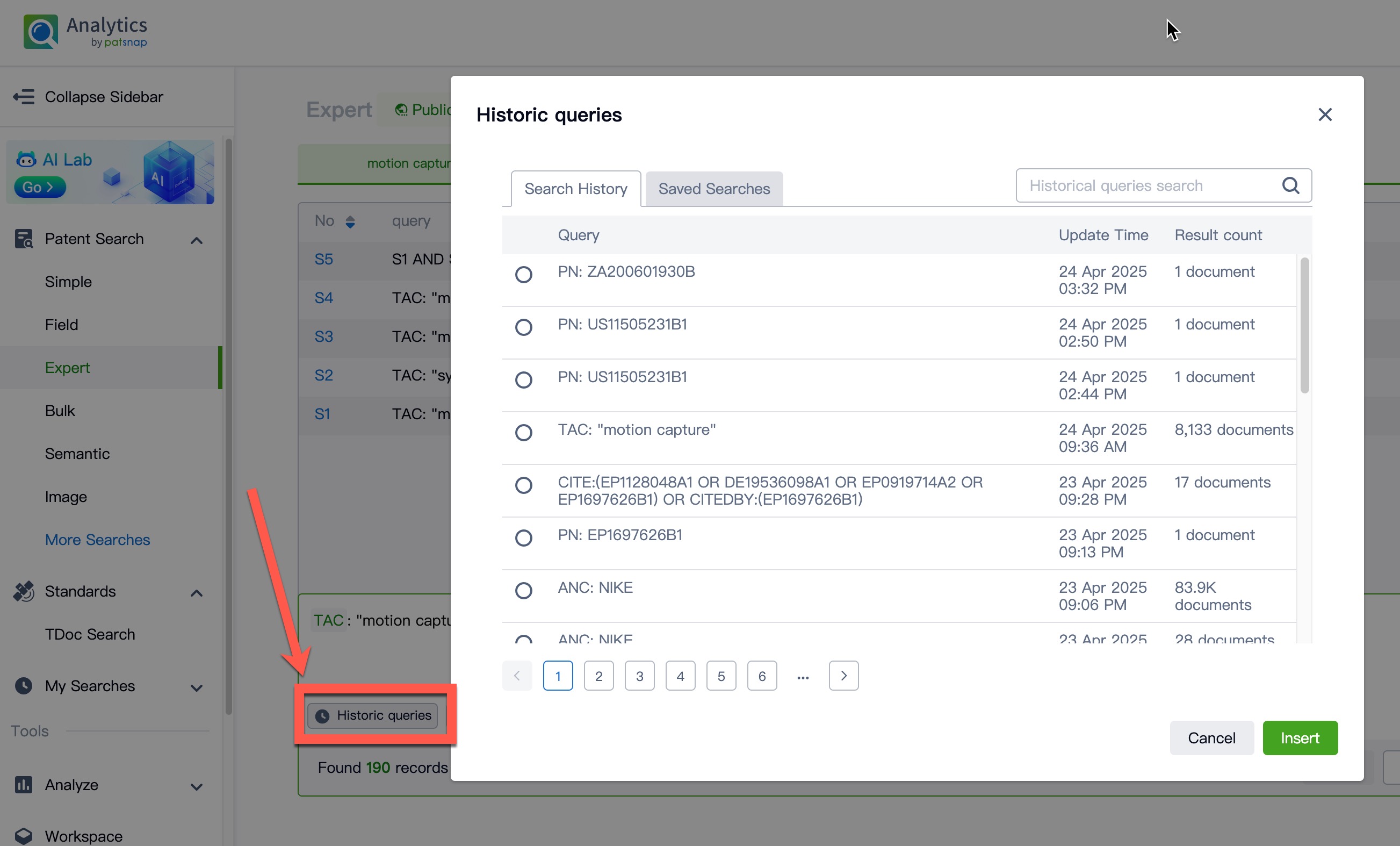Click the My Searches clock icon

click(24, 686)
